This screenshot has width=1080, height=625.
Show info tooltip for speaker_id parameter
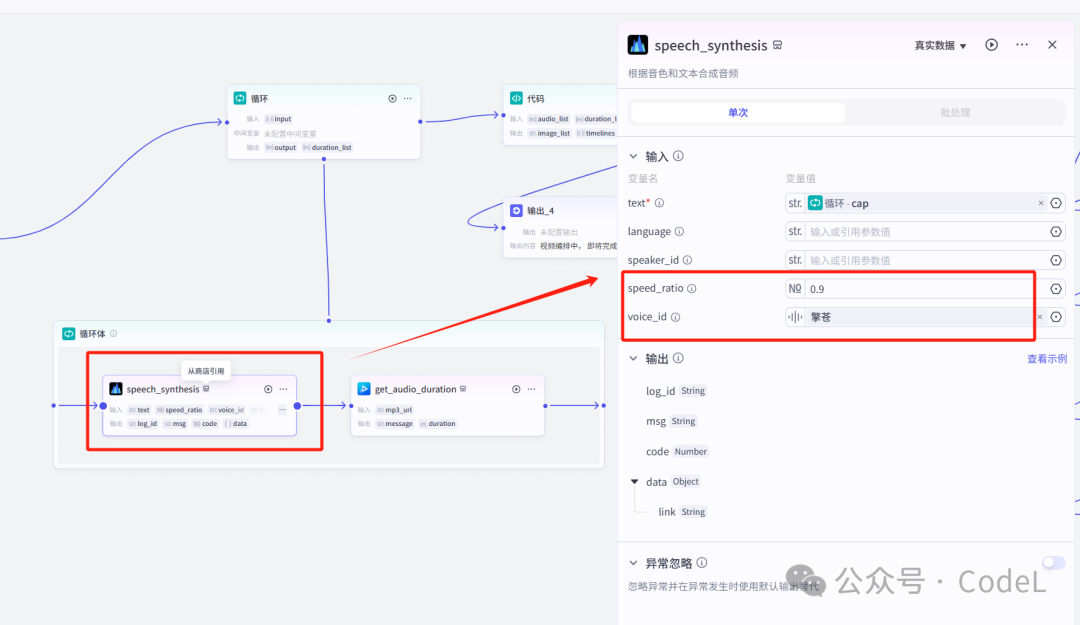(687, 260)
